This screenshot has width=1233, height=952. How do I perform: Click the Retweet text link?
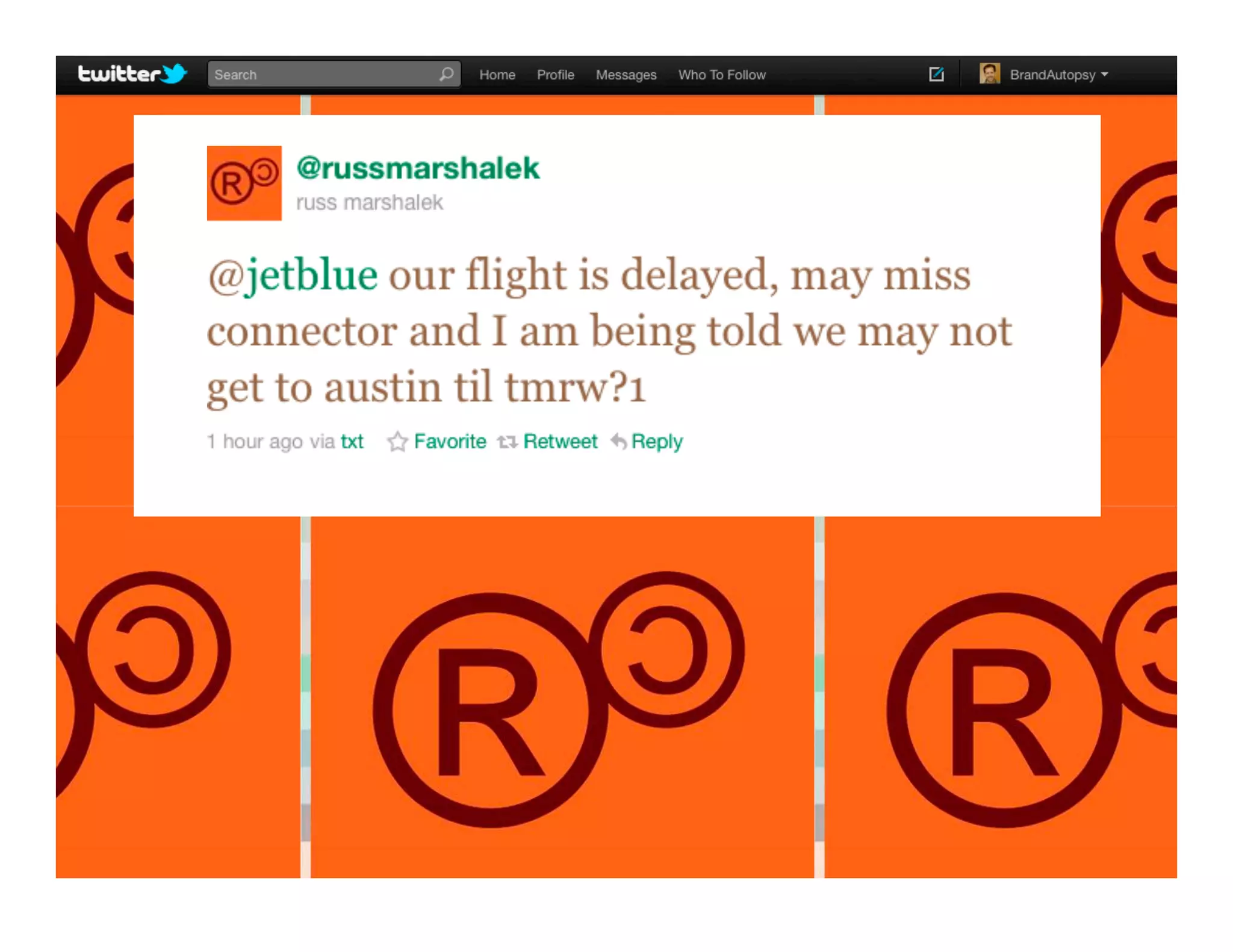point(560,442)
